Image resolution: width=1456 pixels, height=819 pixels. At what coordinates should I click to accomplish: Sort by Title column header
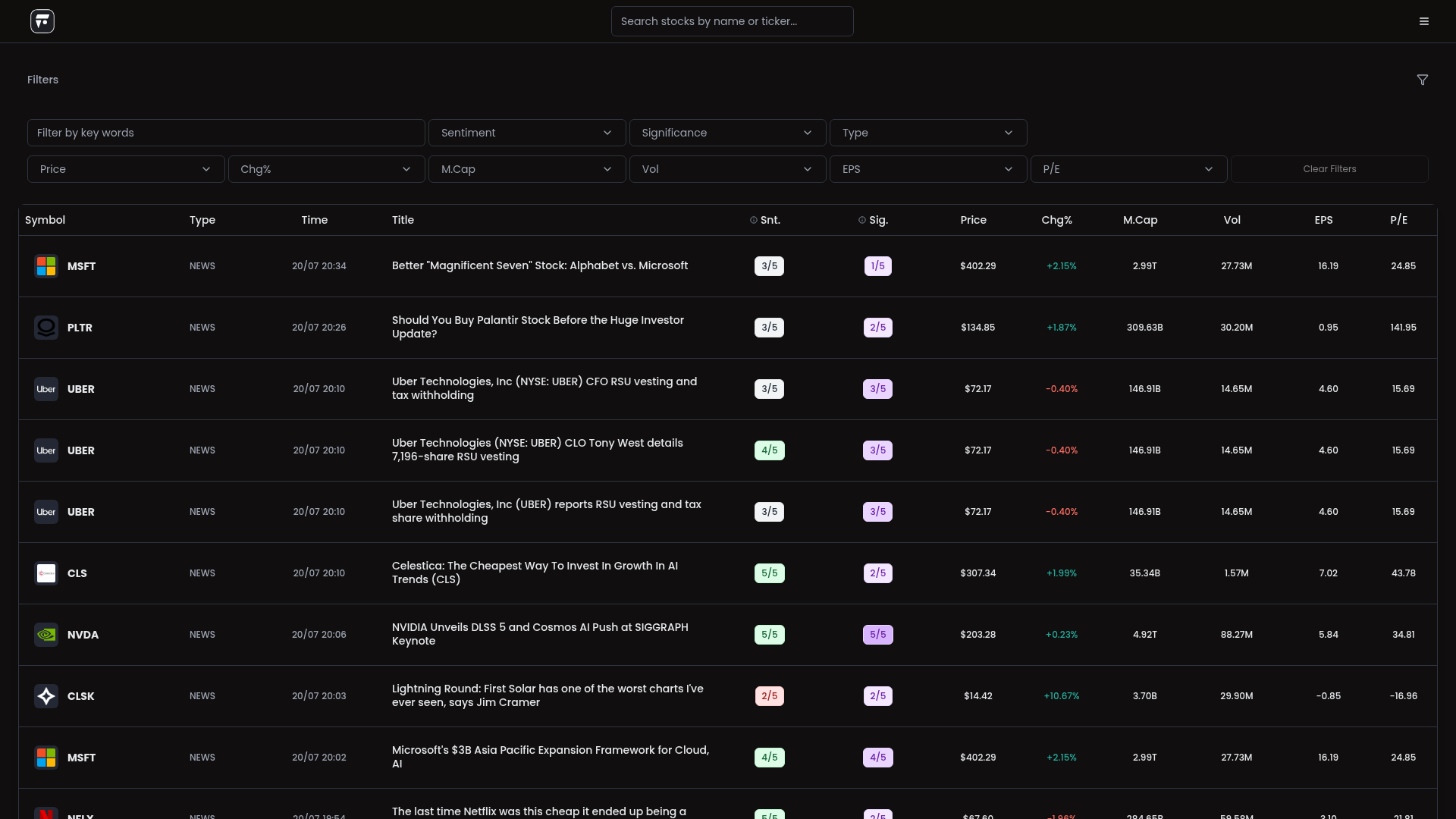coord(403,220)
